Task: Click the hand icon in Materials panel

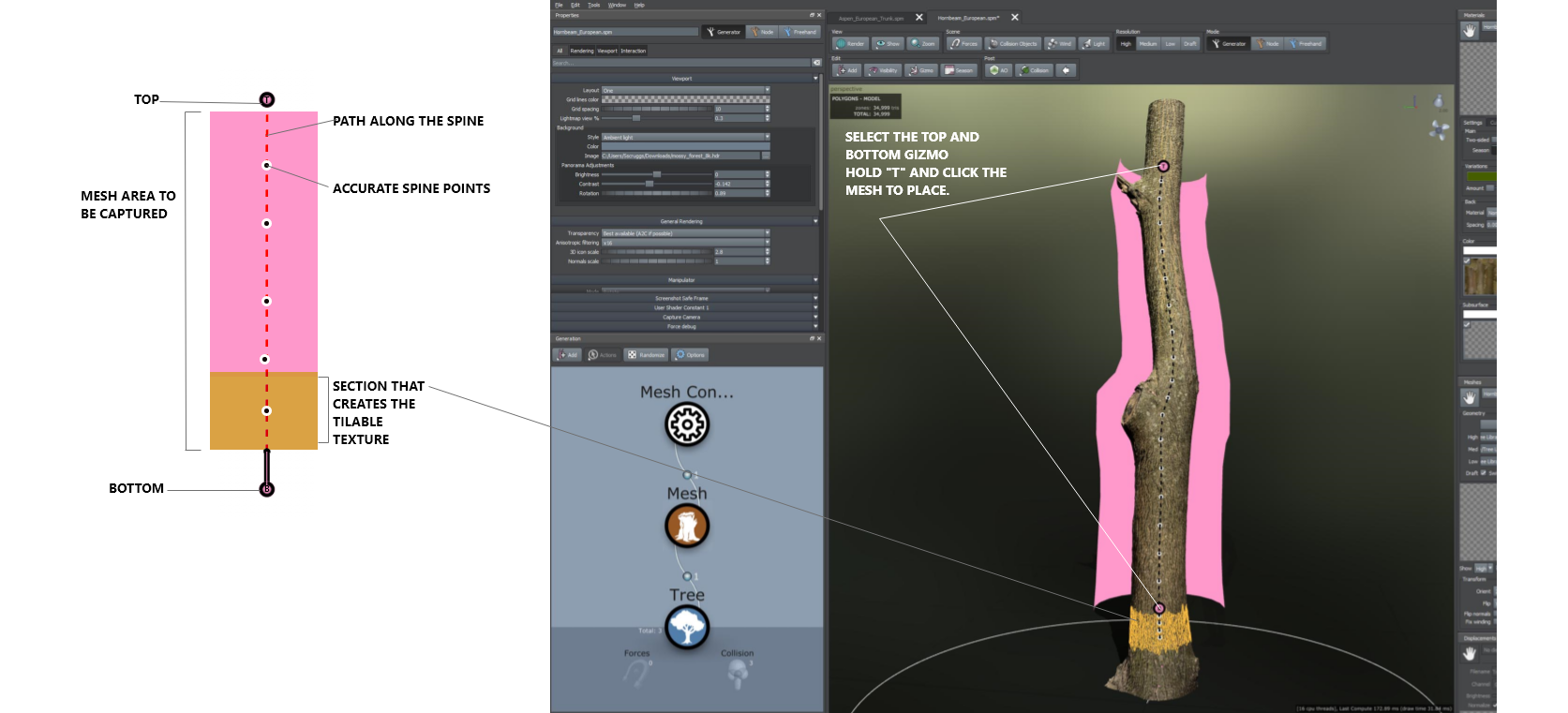Action: [1469, 30]
